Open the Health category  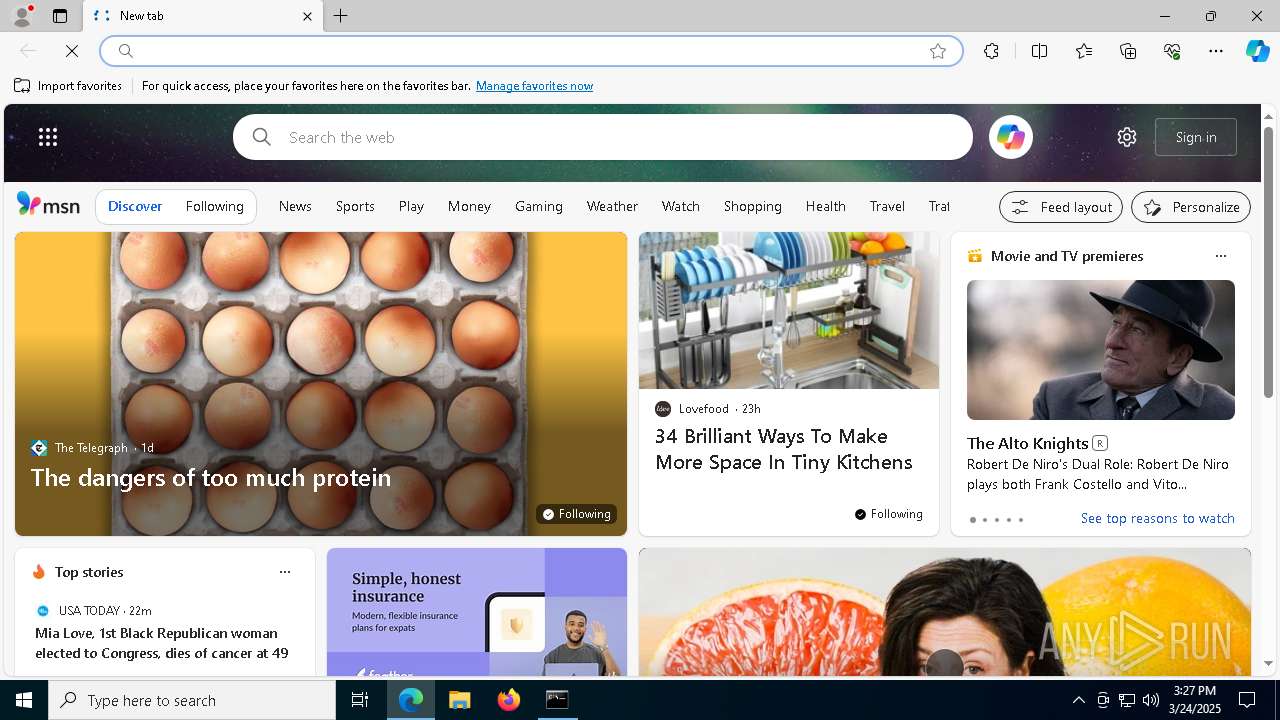tap(826, 206)
